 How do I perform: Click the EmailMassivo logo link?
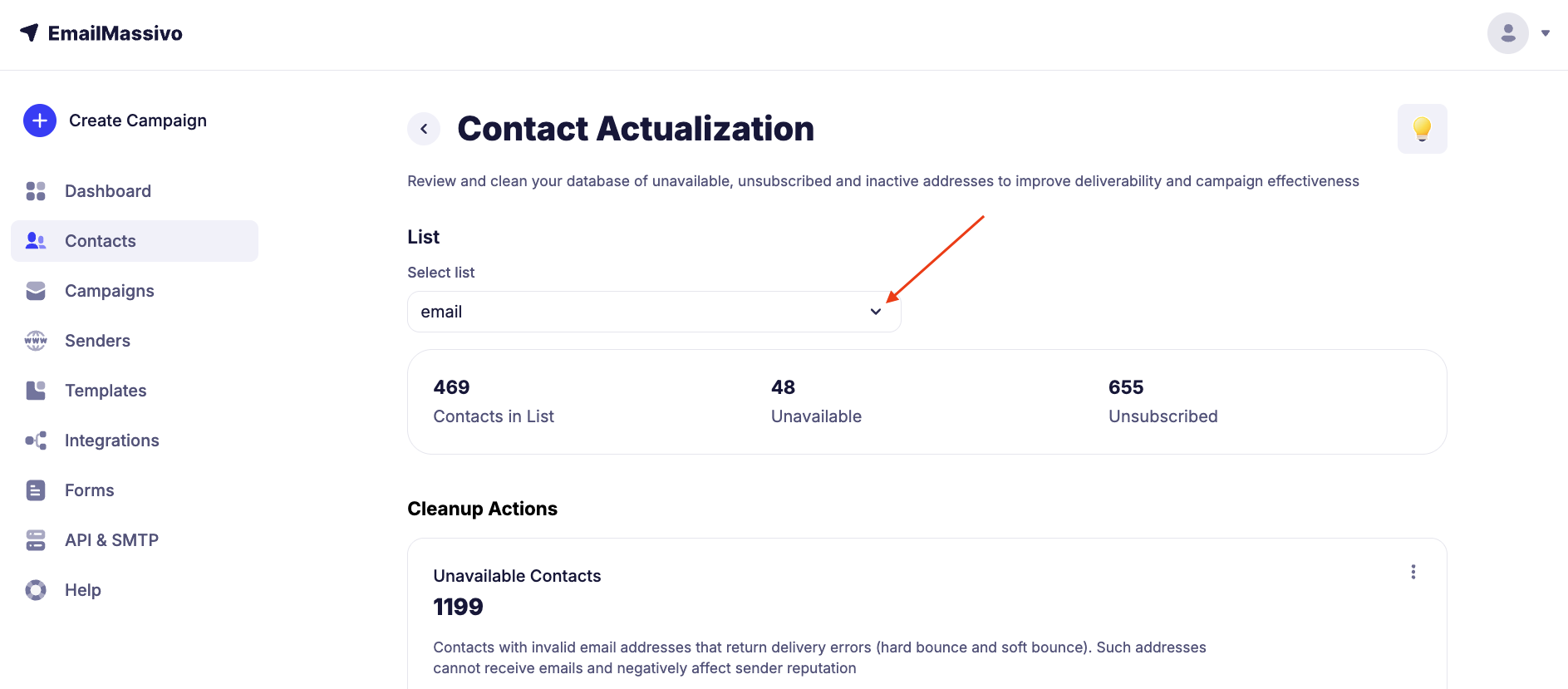click(x=101, y=33)
